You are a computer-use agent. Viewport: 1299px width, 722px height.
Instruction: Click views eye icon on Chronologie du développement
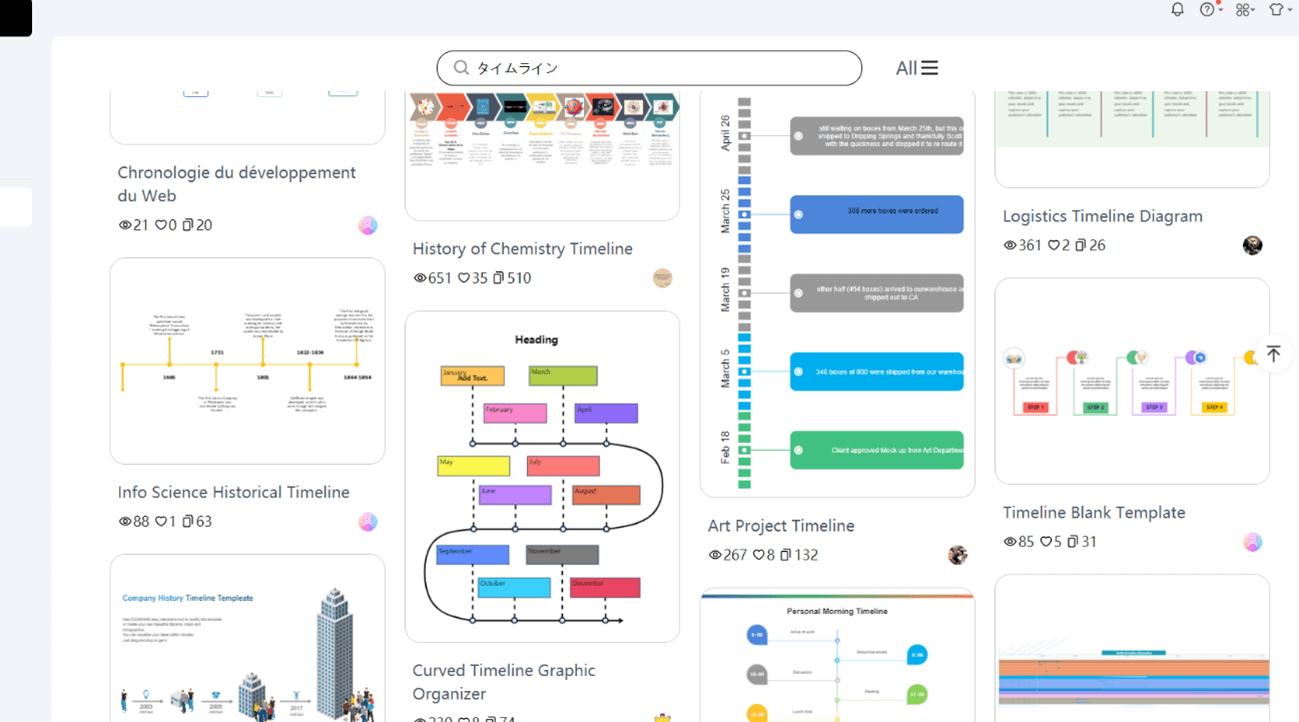tap(125, 225)
